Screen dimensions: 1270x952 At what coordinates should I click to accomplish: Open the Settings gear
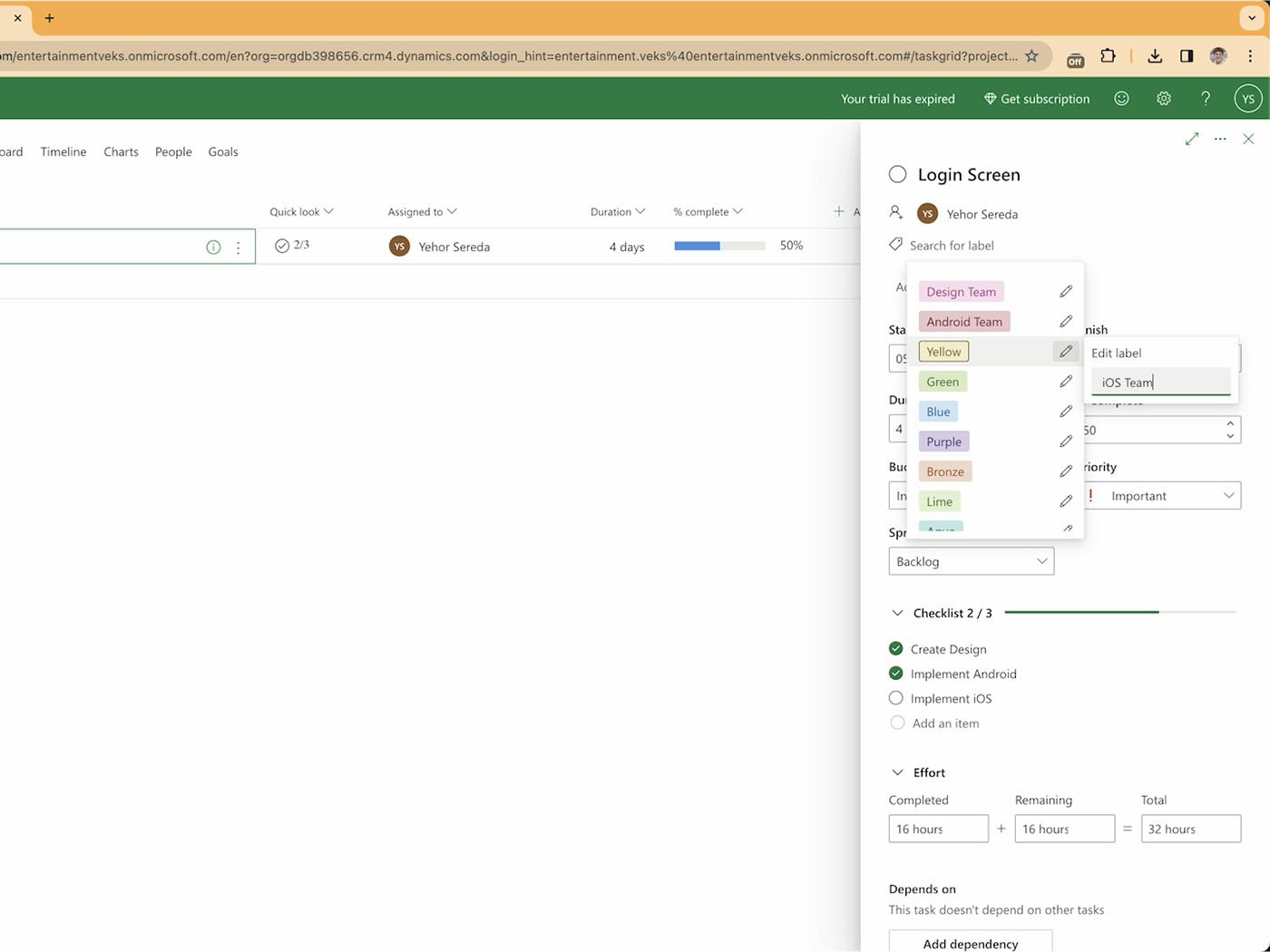coord(1164,99)
